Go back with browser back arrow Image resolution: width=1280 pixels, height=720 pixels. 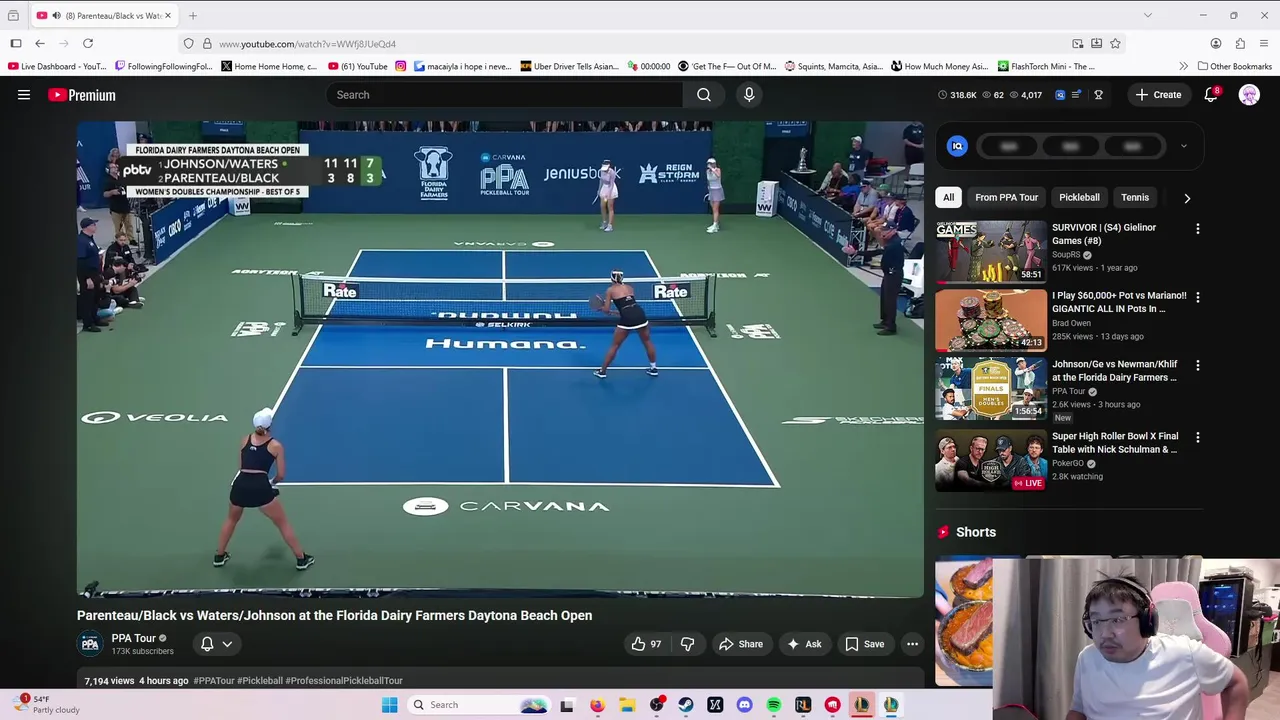(x=40, y=44)
